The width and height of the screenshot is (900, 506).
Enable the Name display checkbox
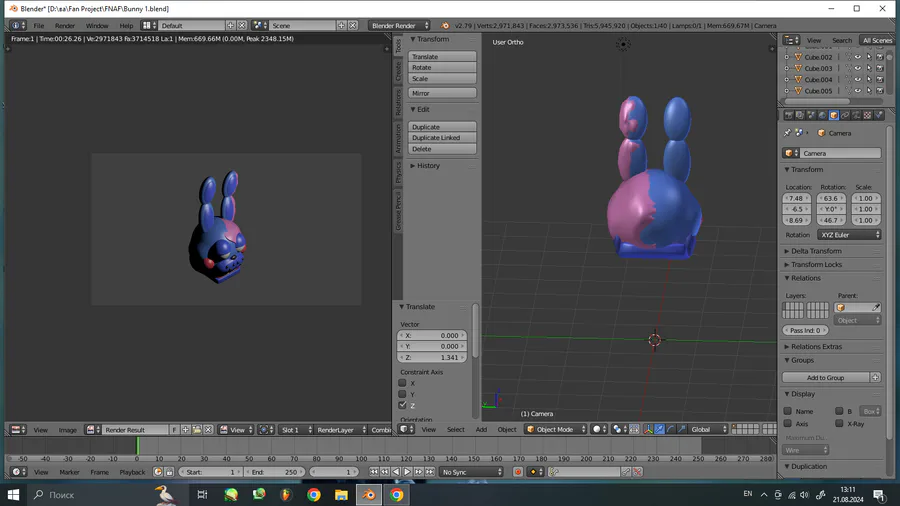pyautogui.click(x=788, y=411)
